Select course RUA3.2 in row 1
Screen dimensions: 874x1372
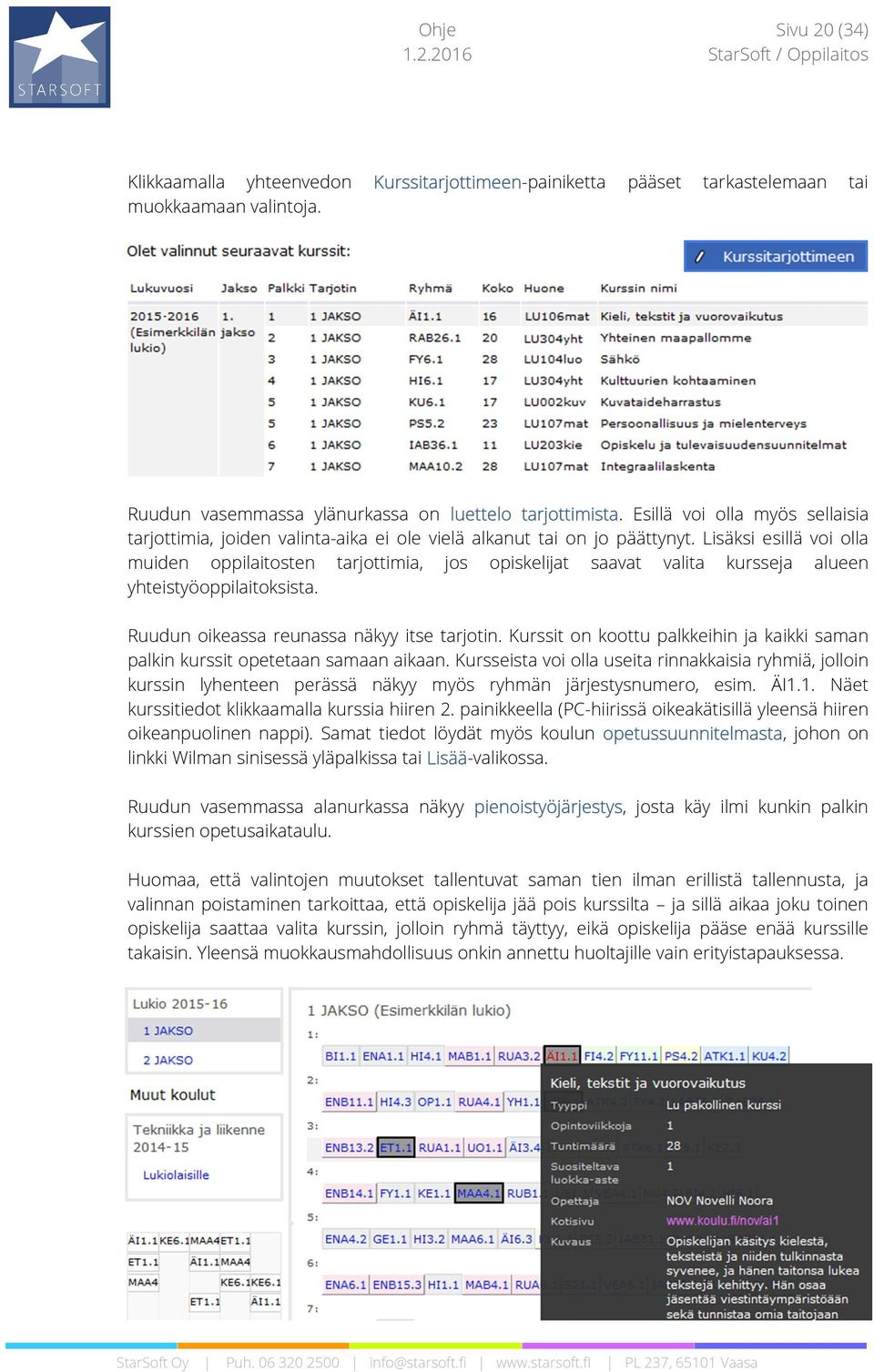click(519, 1056)
